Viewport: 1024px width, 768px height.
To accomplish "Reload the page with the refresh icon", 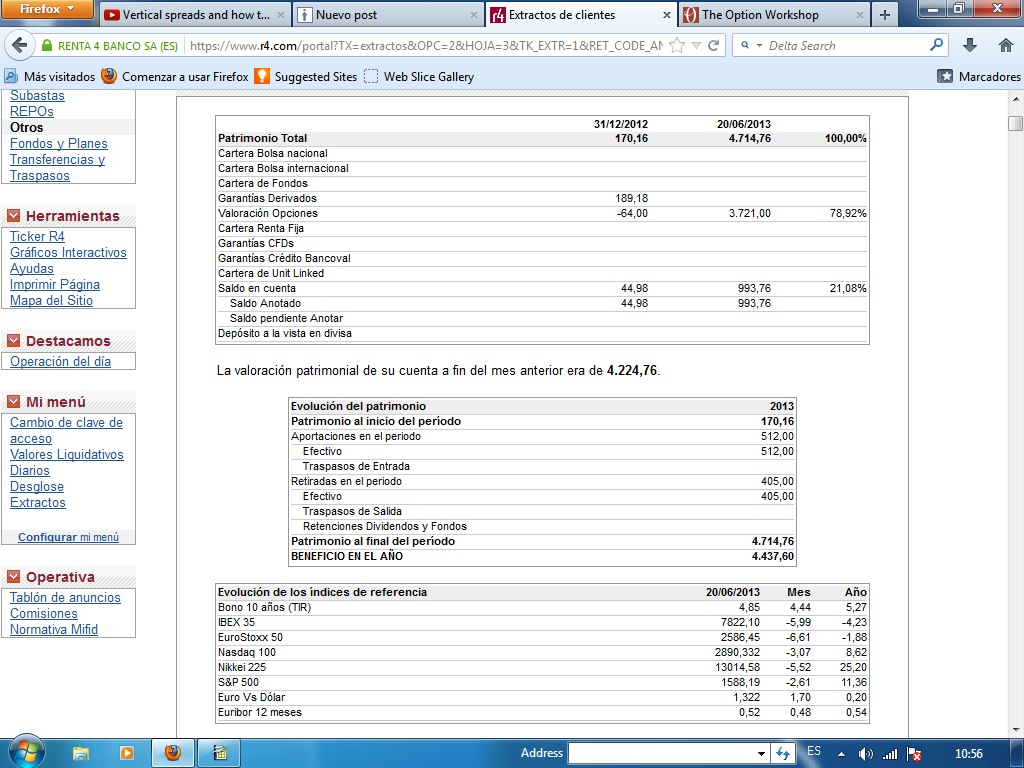I will 713,45.
